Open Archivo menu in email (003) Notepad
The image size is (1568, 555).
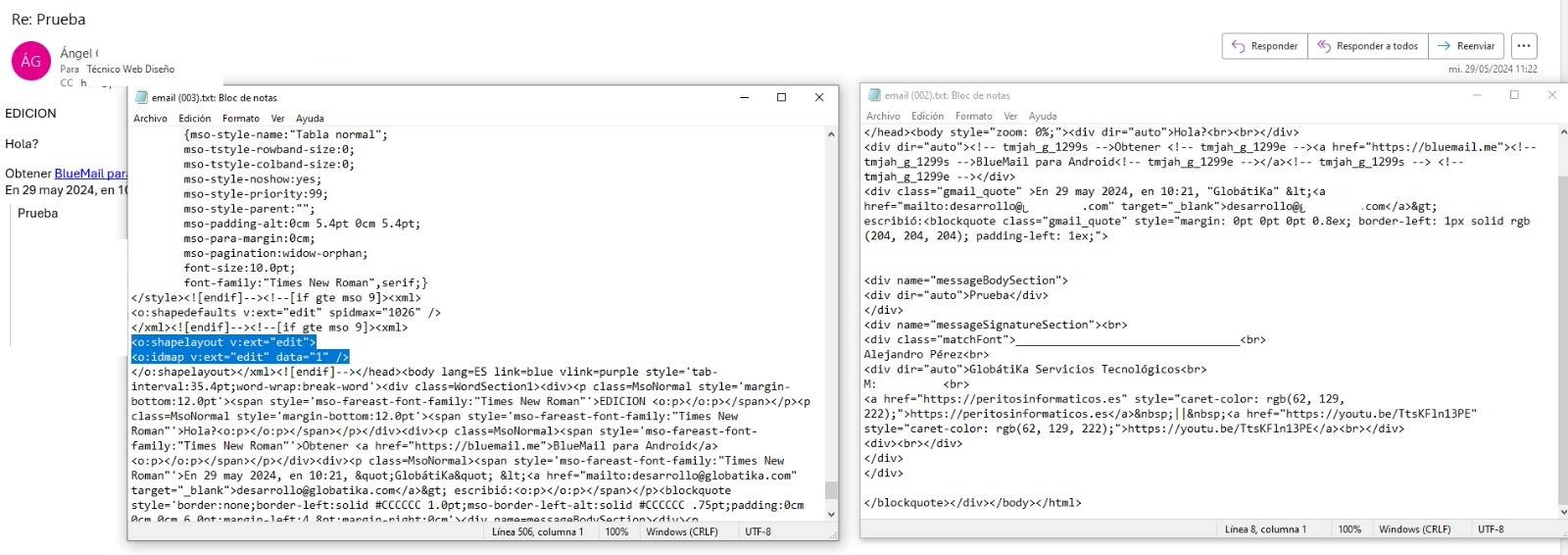[151, 119]
